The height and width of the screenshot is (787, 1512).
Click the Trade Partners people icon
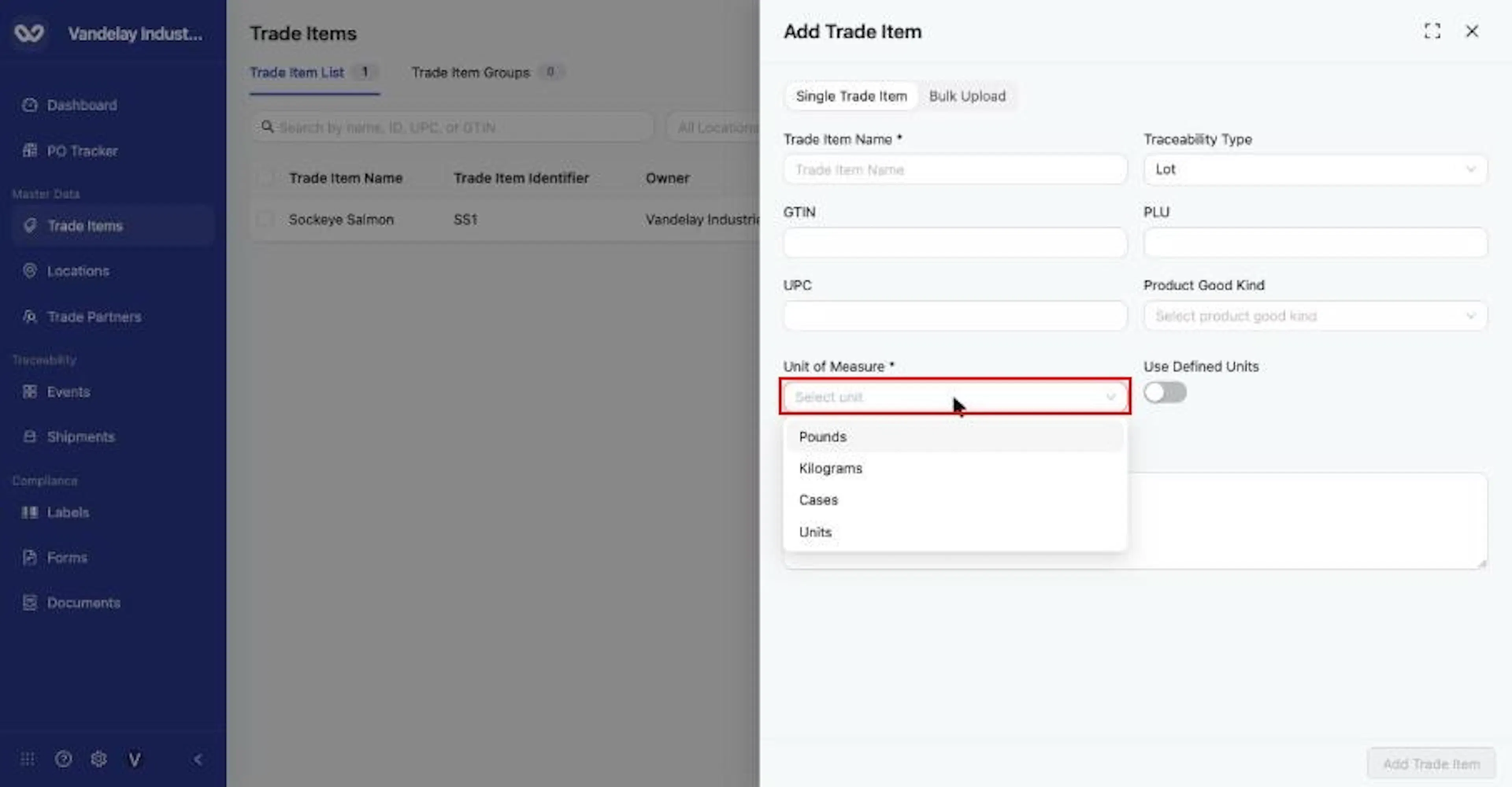[30, 317]
